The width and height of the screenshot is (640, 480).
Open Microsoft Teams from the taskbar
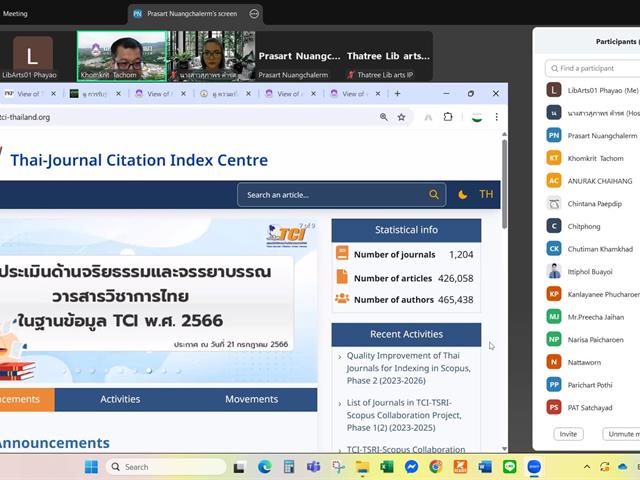[x=313, y=467]
